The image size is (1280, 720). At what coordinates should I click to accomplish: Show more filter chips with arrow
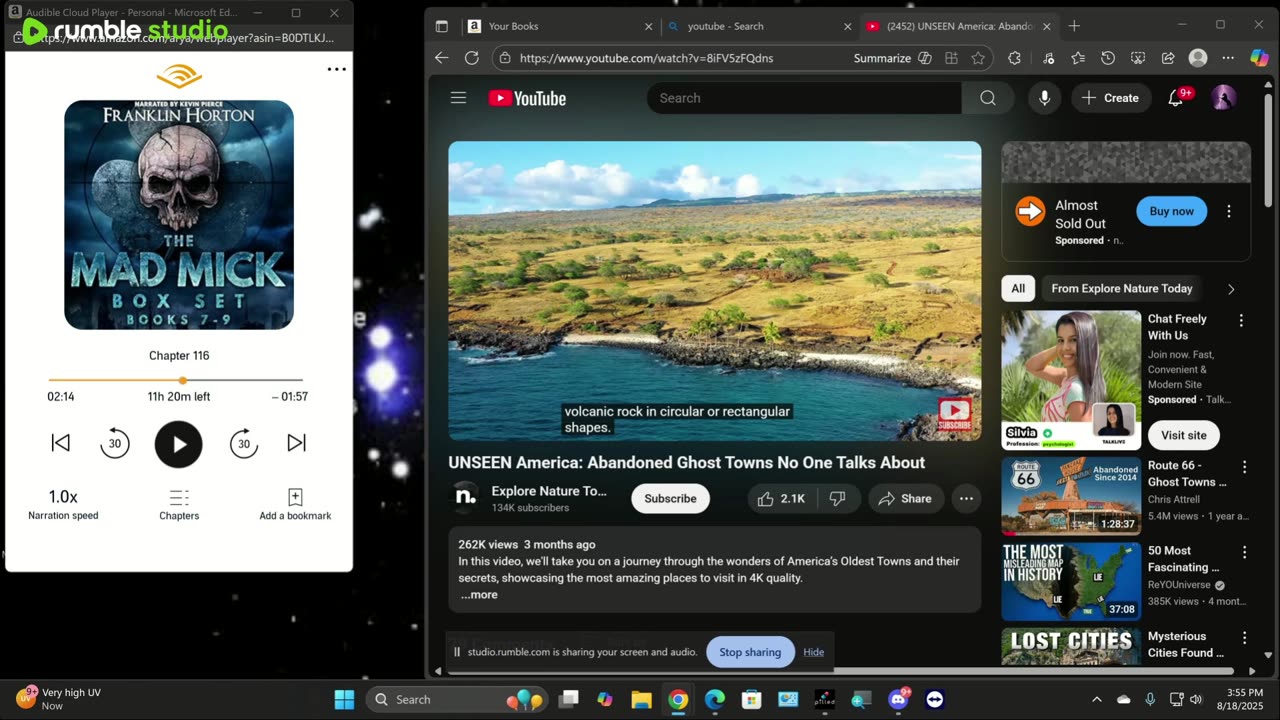(1231, 289)
